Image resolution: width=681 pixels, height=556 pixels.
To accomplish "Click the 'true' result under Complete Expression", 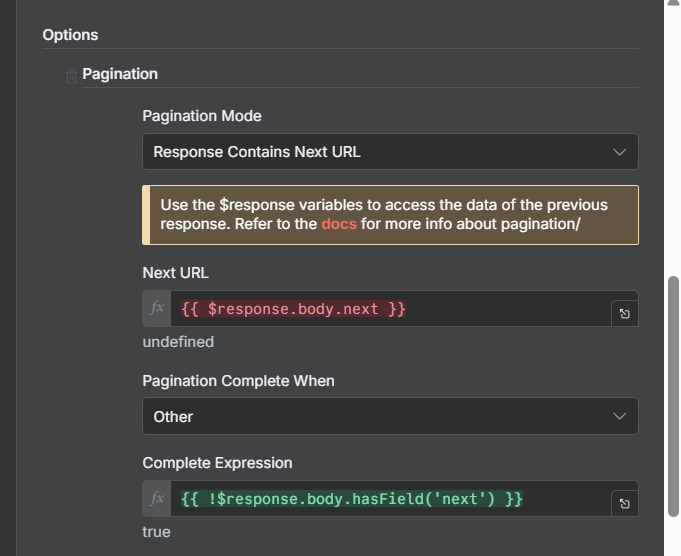I will tap(156, 532).
